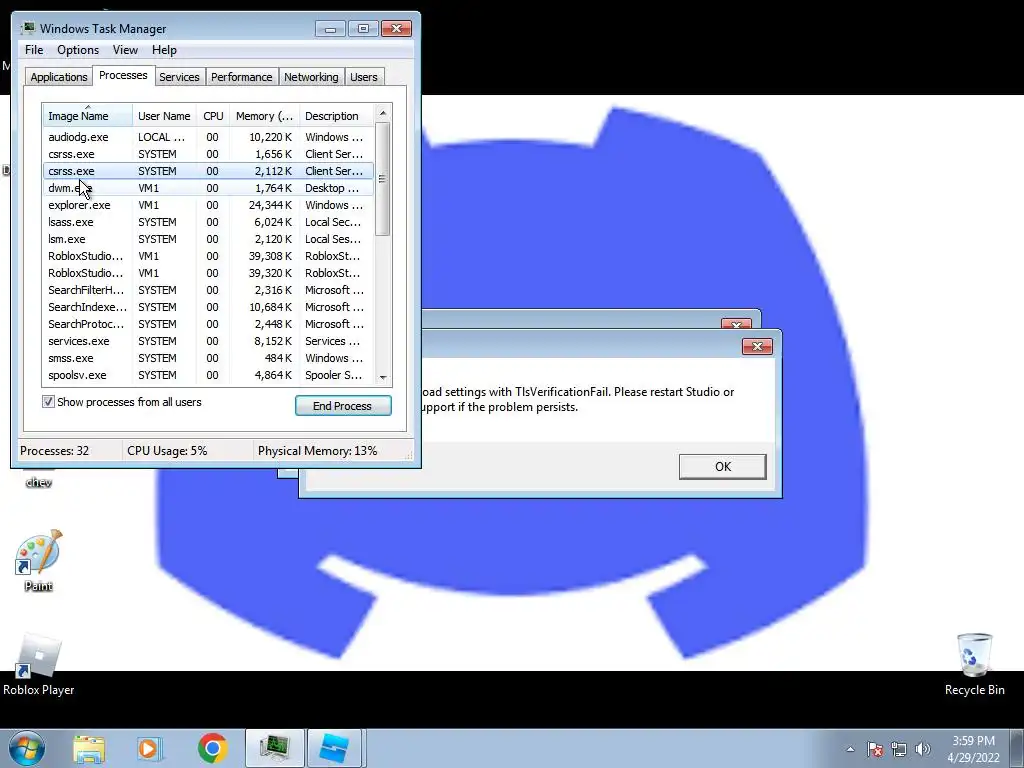The image size is (1024, 768).
Task: Select the SearchProtoc... process row
Action: tap(208, 324)
